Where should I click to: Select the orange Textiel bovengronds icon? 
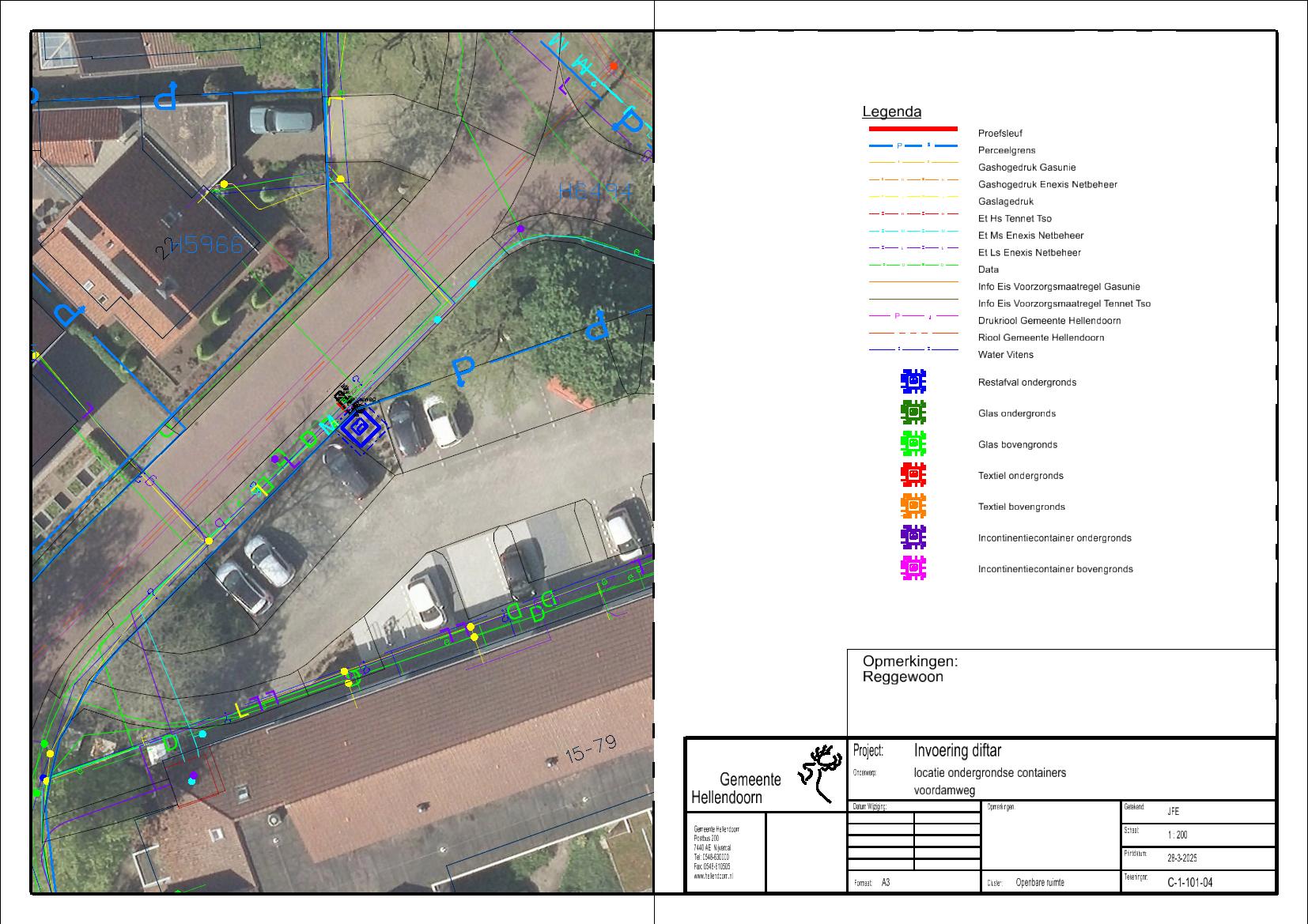tap(913, 506)
